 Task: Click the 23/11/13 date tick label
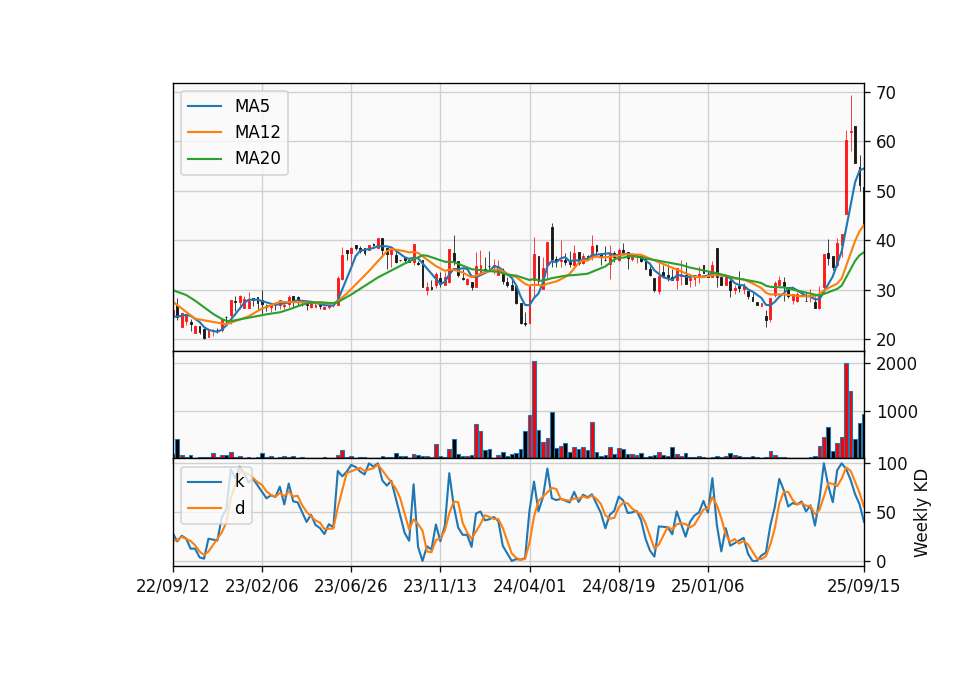tap(440, 586)
